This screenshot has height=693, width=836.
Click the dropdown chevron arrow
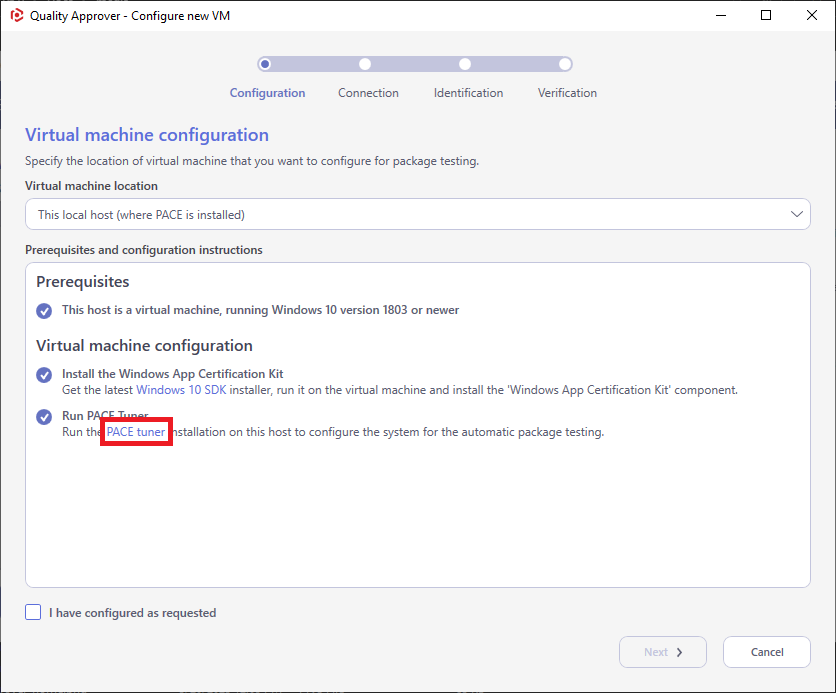click(797, 214)
